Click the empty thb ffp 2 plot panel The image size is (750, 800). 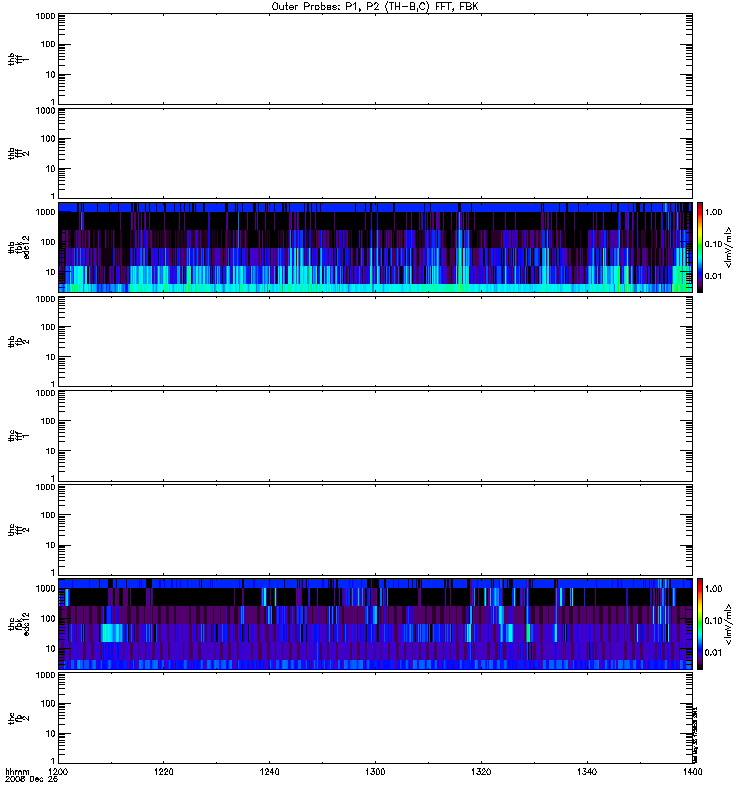375,341
